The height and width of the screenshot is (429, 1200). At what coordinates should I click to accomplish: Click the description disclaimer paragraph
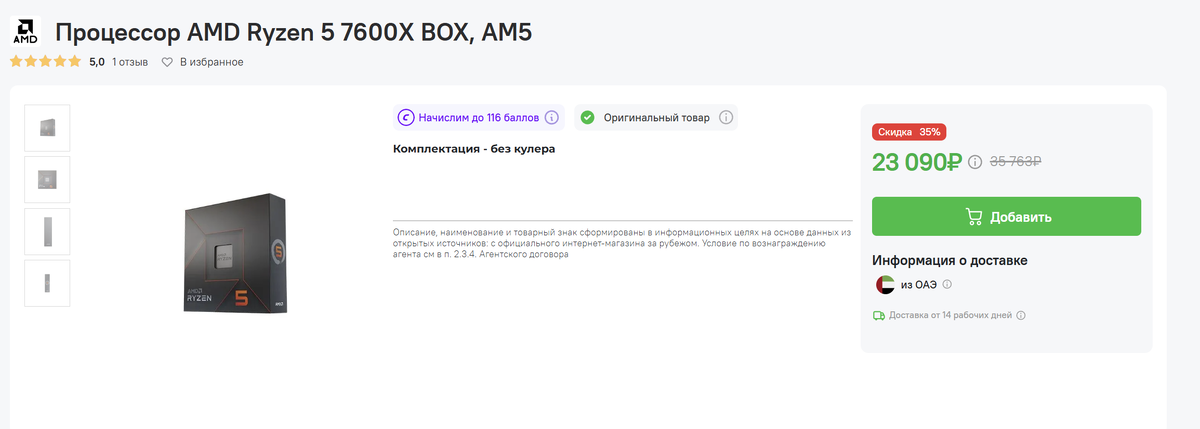click(x=622, y=243)
